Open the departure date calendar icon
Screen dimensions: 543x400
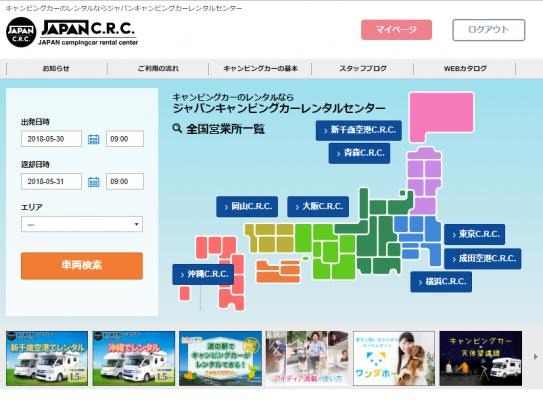94,139
